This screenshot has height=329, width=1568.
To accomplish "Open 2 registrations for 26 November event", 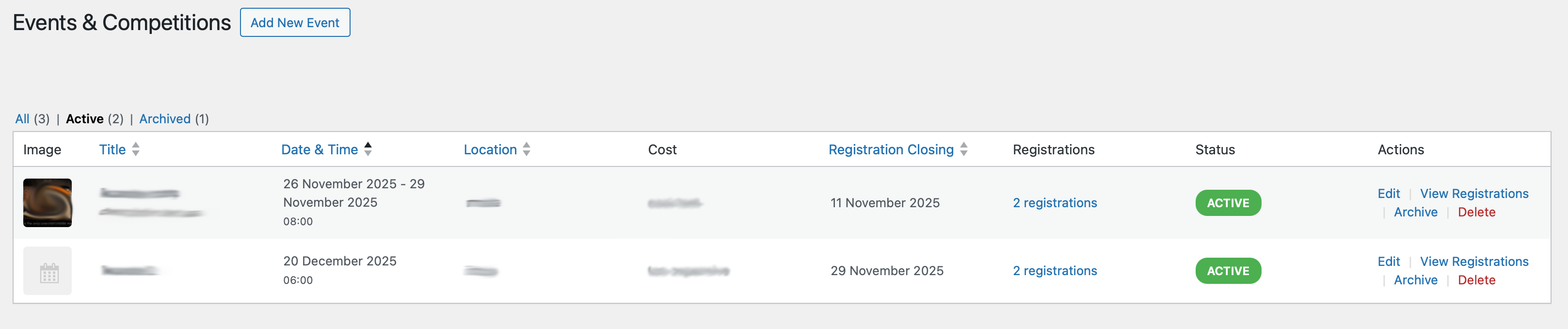I will (x=1054, y=203).
